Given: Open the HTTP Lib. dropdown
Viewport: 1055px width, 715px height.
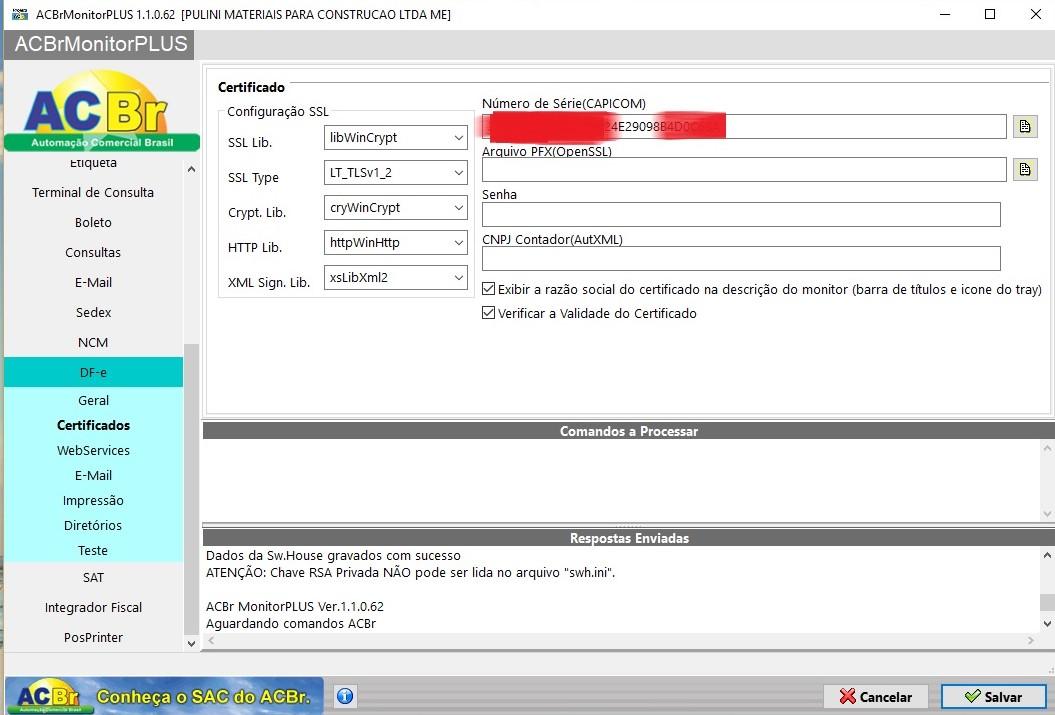Looking at the screenshot, I should [396, 243].
